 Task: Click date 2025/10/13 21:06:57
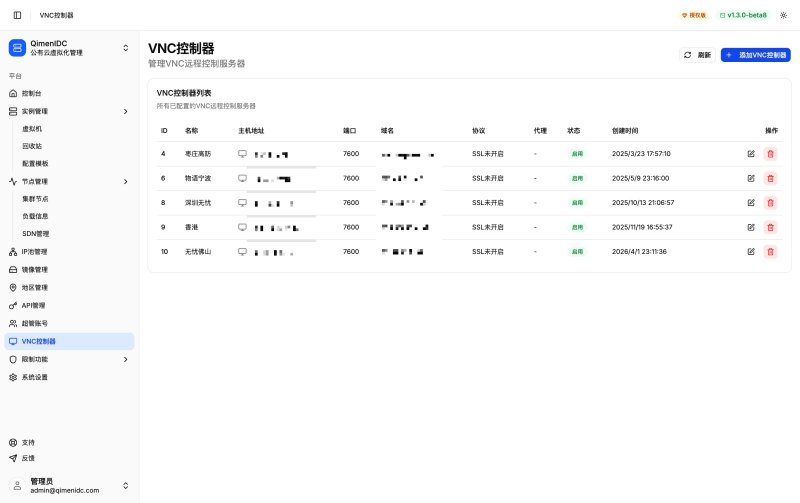643,203
